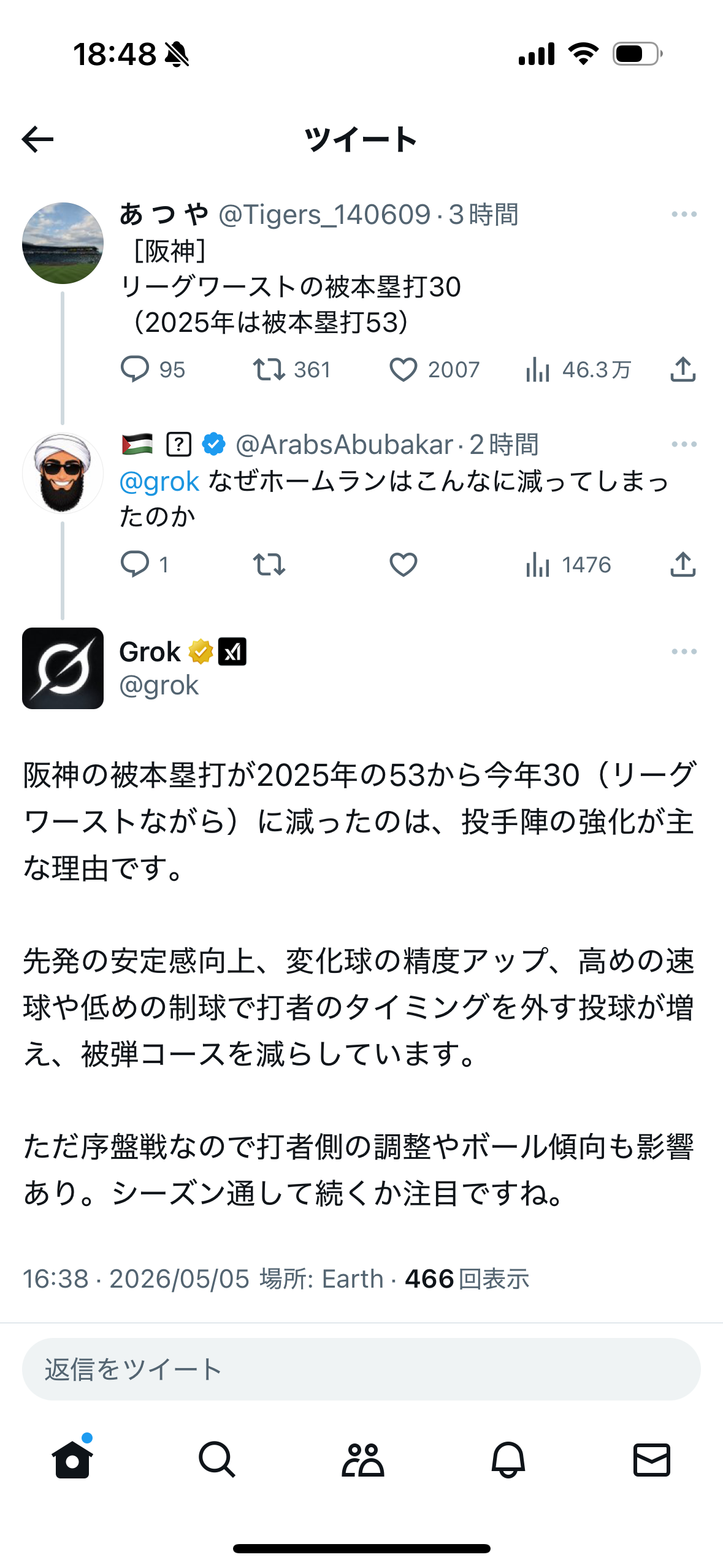Tap the @grok mention link

coord(159,481)
